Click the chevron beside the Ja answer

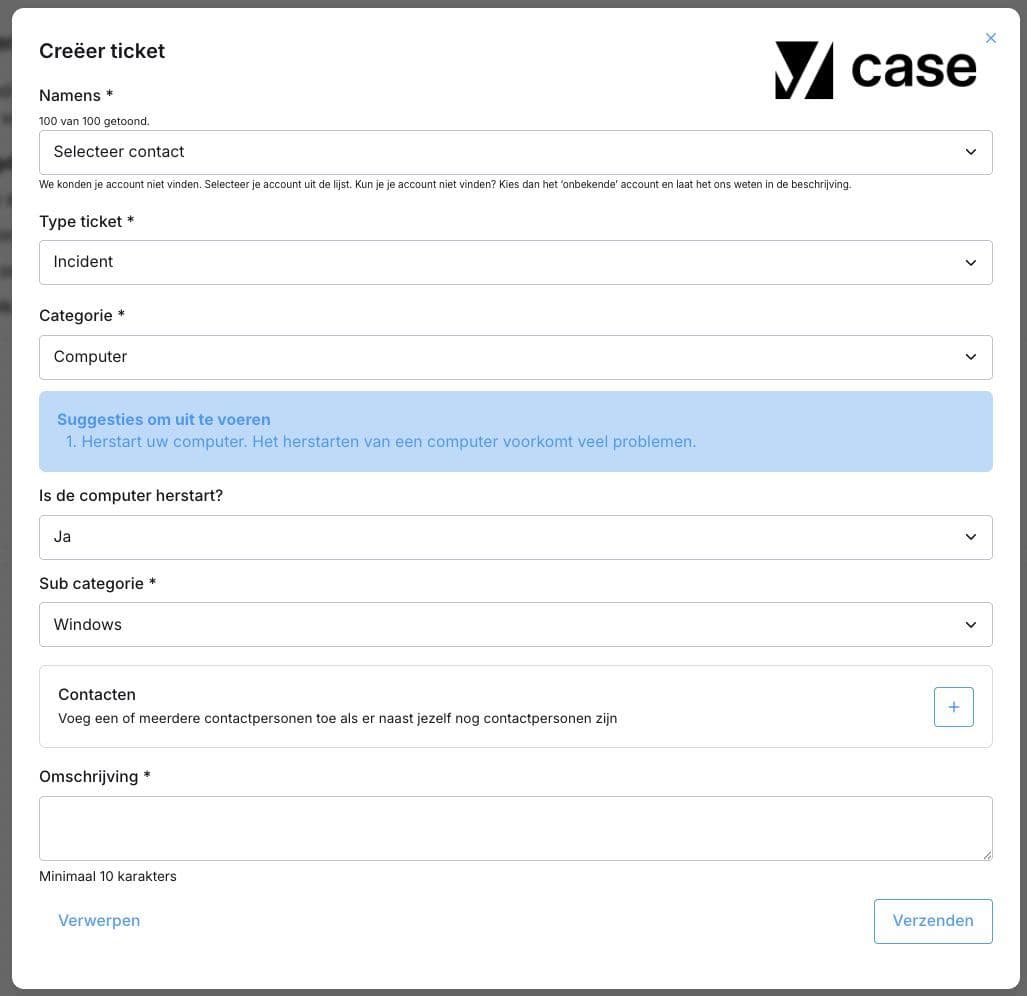tap(970, 537)
